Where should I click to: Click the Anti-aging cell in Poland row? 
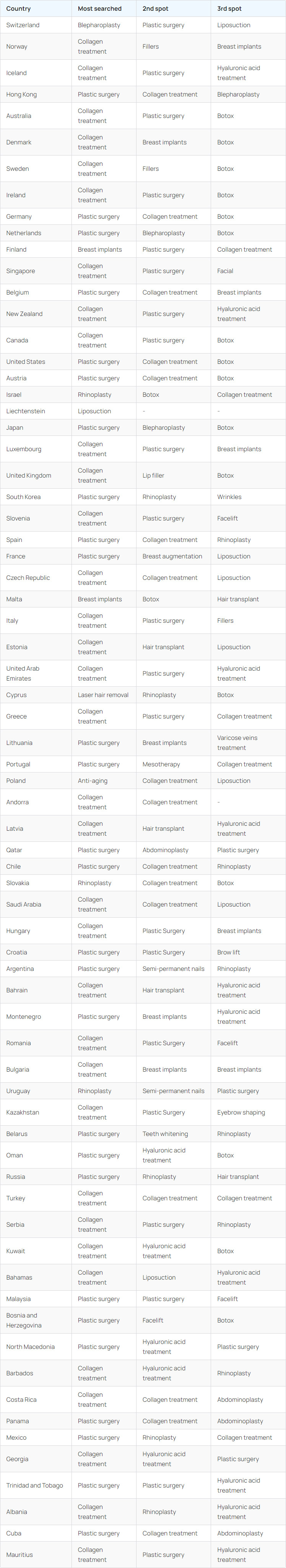point(92,780)
